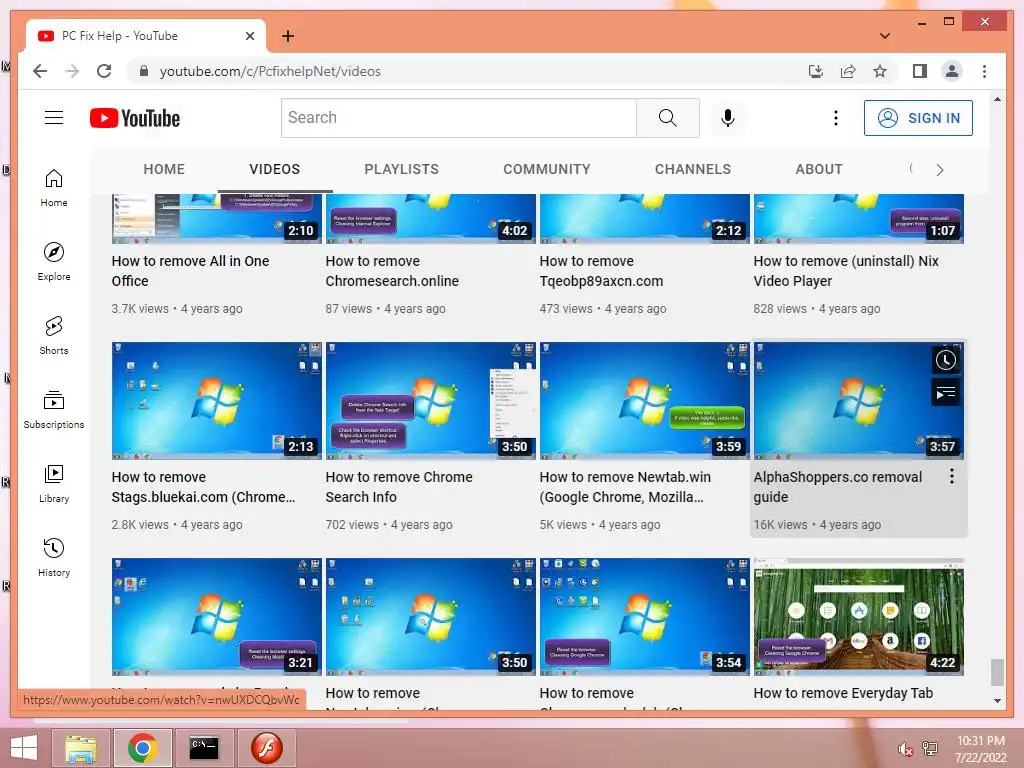1024x768 pixels.
Task: Open 'How to remove (uninstall) Nix Video Player'
Action: click(846, 270)
